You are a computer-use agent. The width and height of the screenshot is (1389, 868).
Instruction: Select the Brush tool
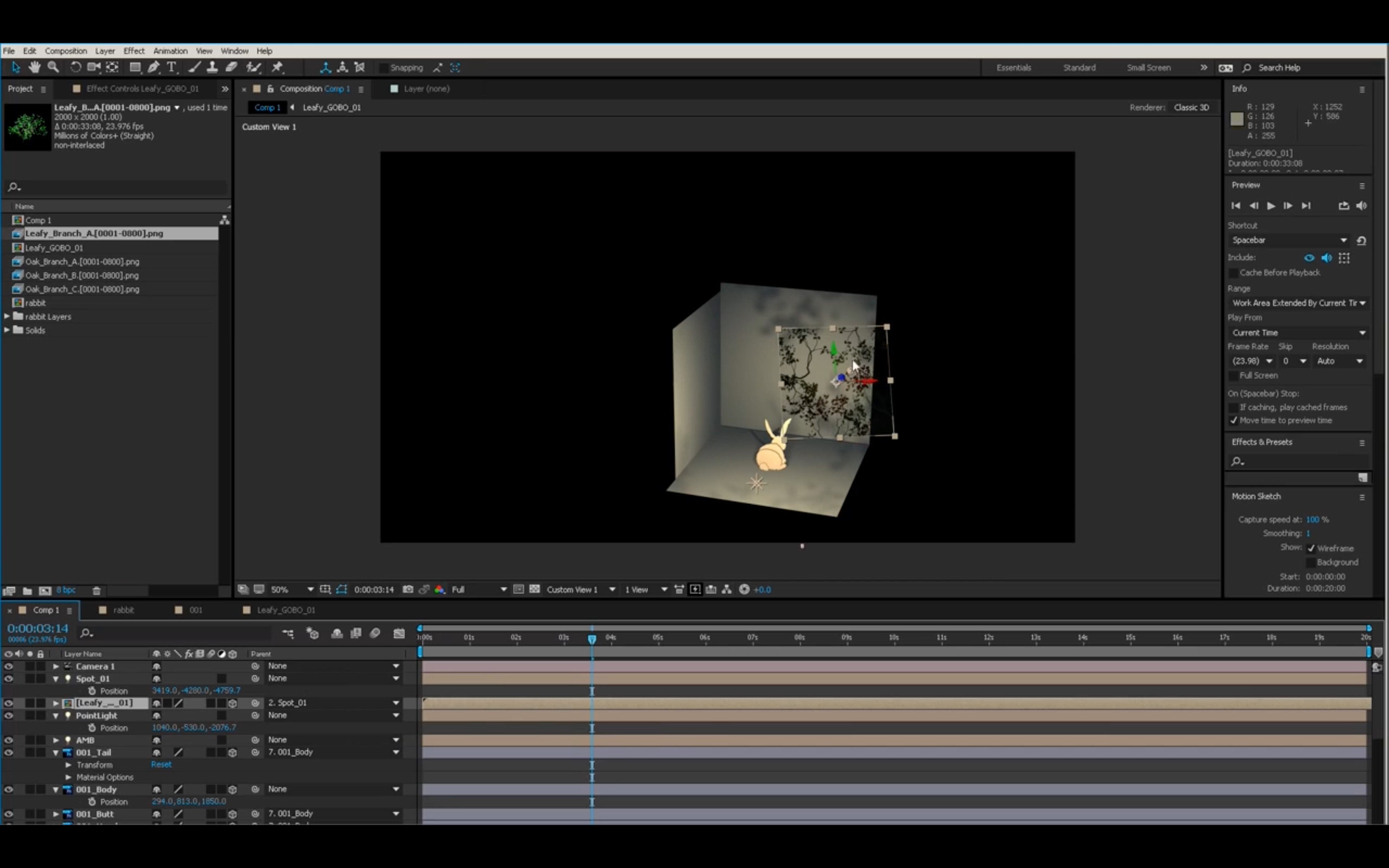[x=195, y=67]
